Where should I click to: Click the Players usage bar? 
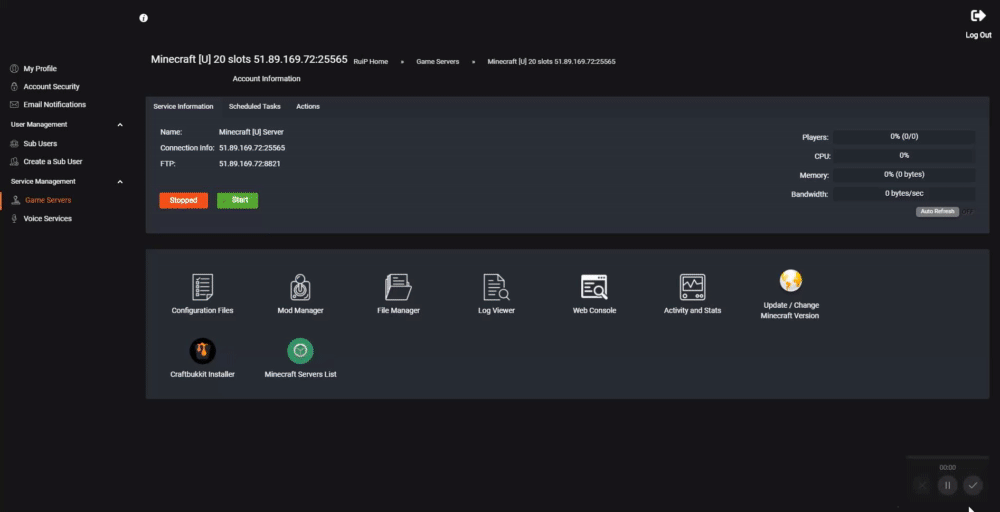(904, 136)
